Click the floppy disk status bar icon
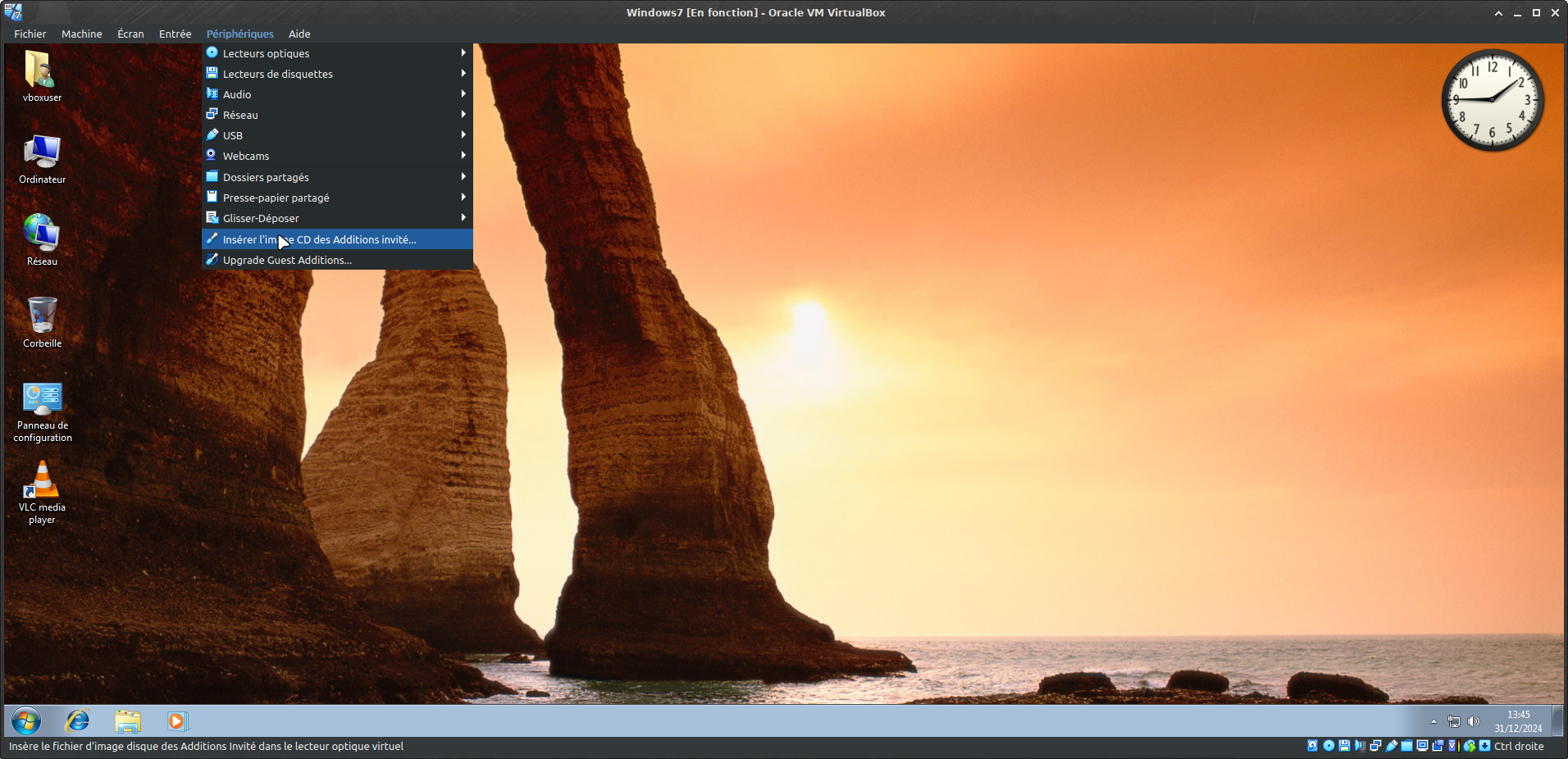 click(1344, 746)
